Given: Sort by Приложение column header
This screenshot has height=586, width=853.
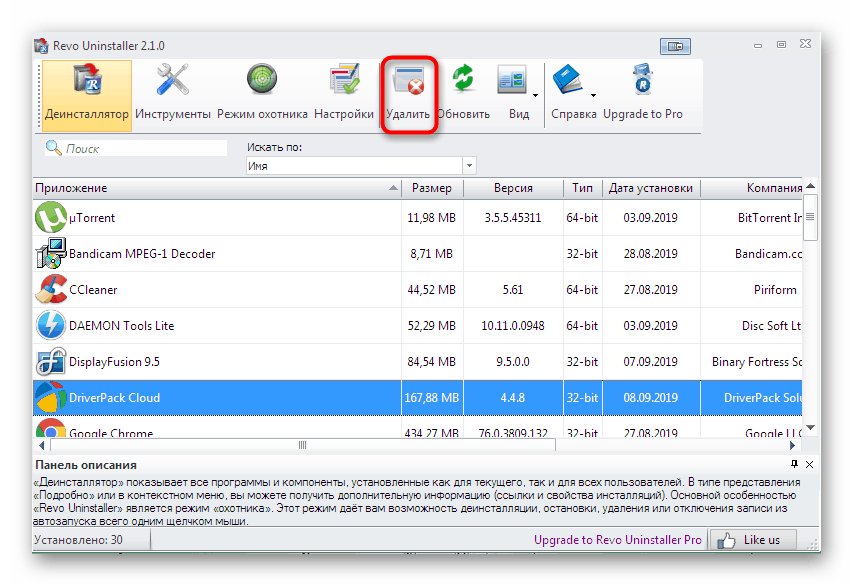Looking at the screenshot, I should 217,188.
